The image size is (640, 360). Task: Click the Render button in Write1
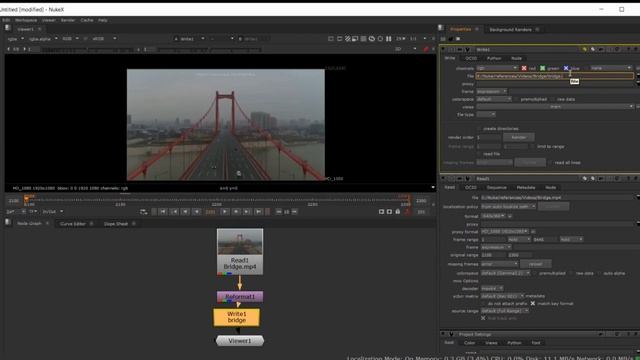click(x=518, y=138)
